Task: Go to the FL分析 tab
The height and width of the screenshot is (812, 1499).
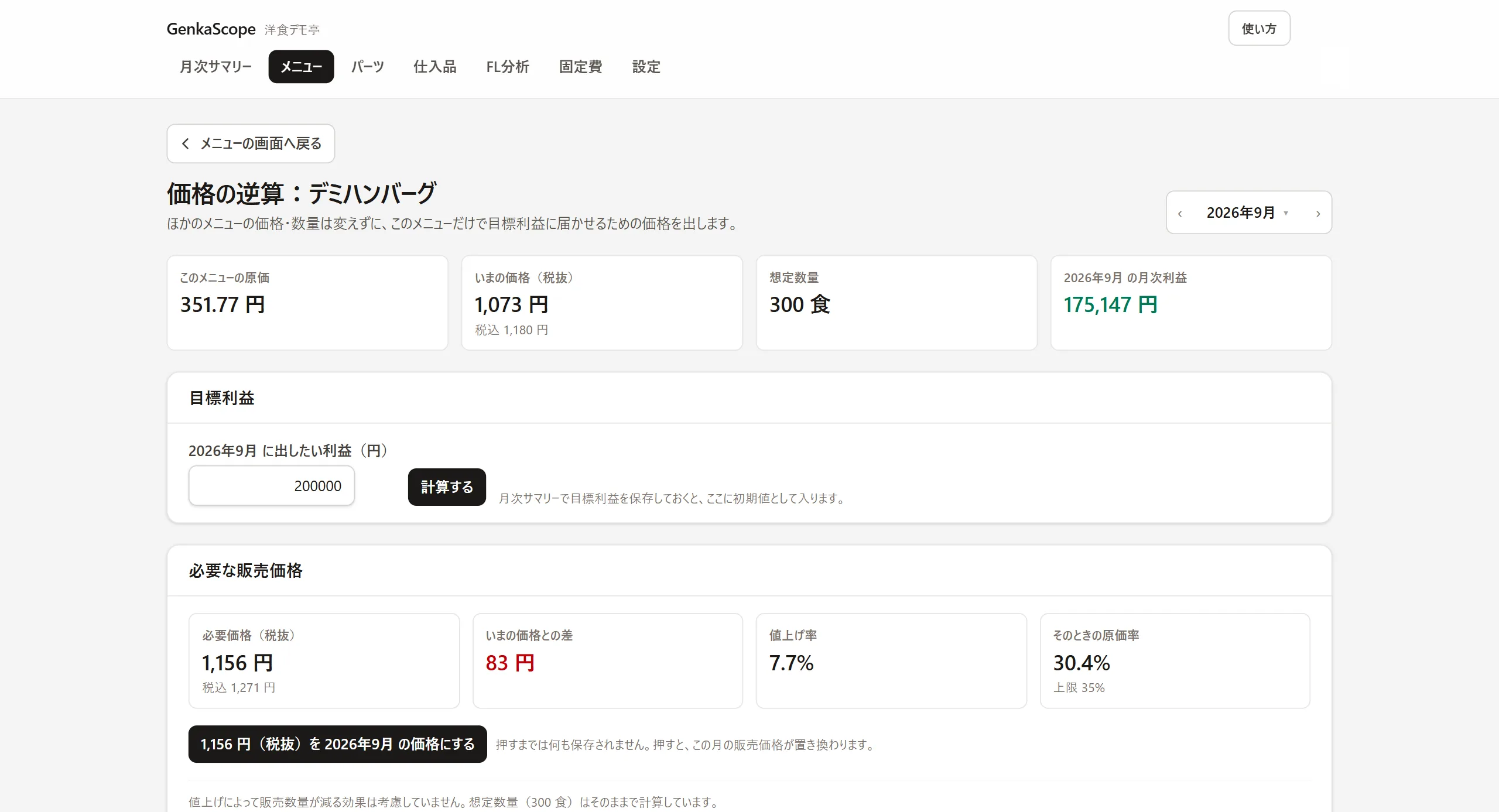Action: (x=508, y=67)
